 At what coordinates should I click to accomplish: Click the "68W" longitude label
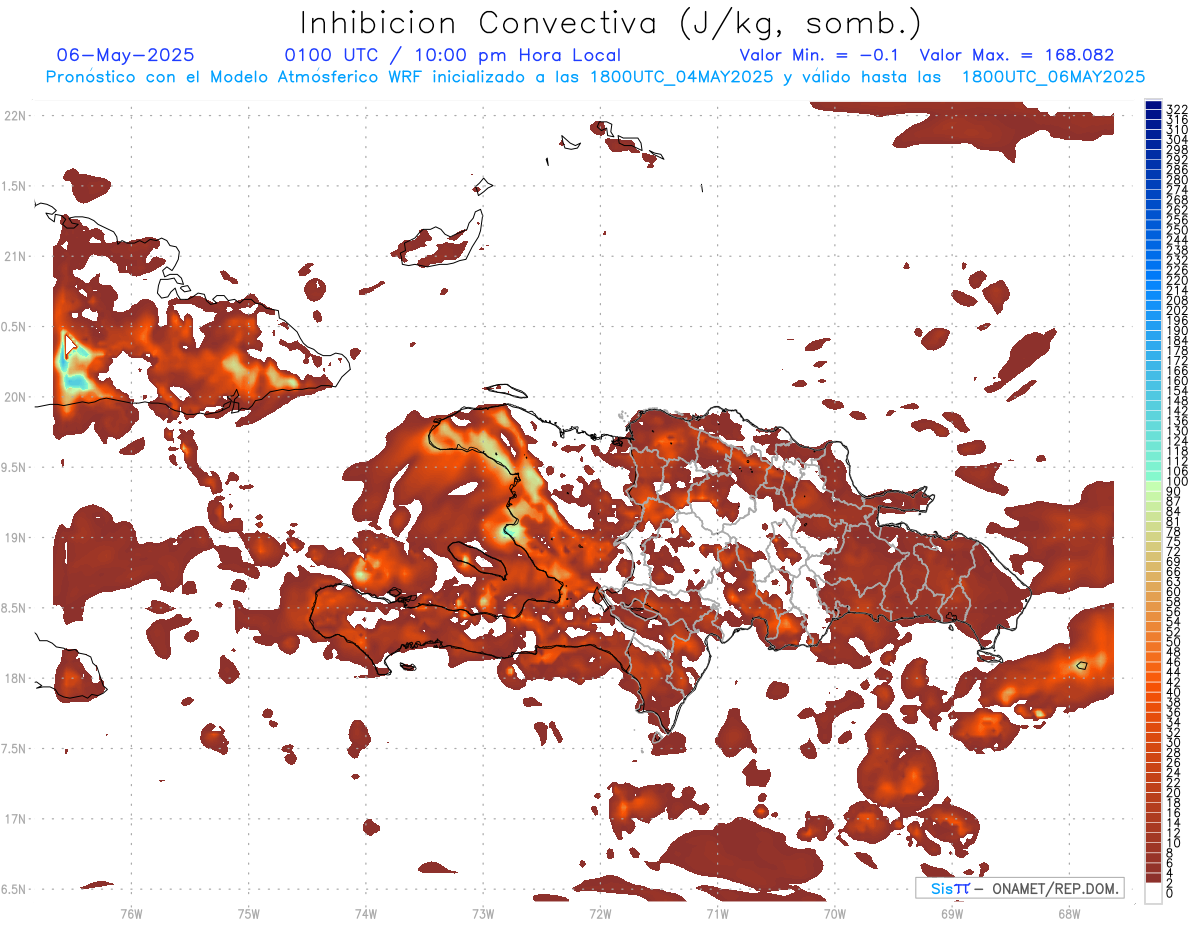[x=1068, y=913]
